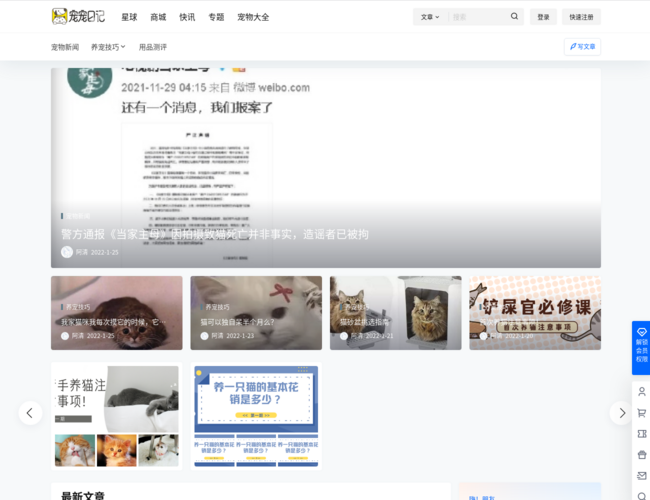This screenshot has width=650, height=500.
Task: Click the 宠物新闻 tag on featured banner
Action: (77, 216)
